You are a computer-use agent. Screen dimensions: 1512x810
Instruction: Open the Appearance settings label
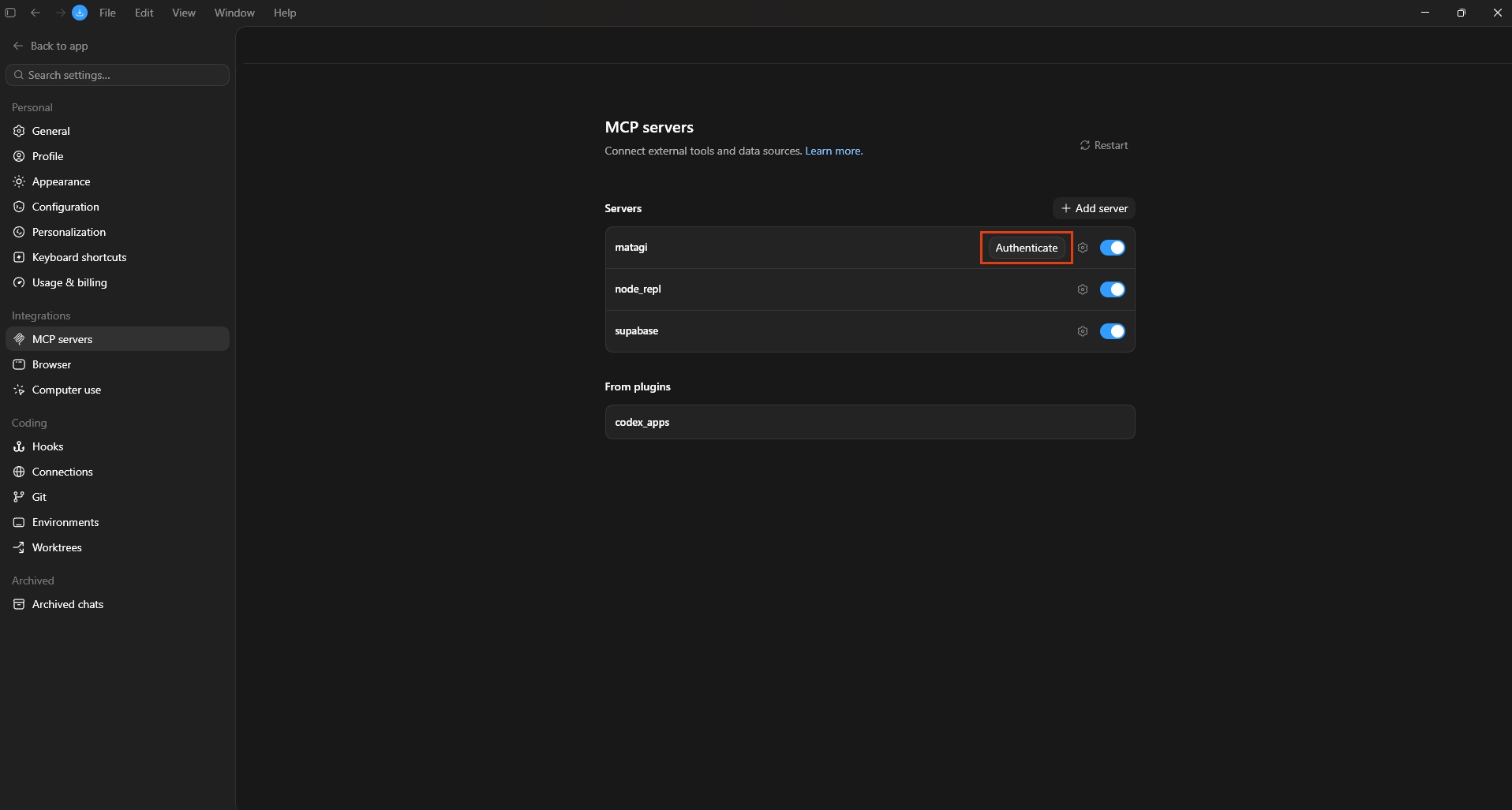[x=61, y=181]
